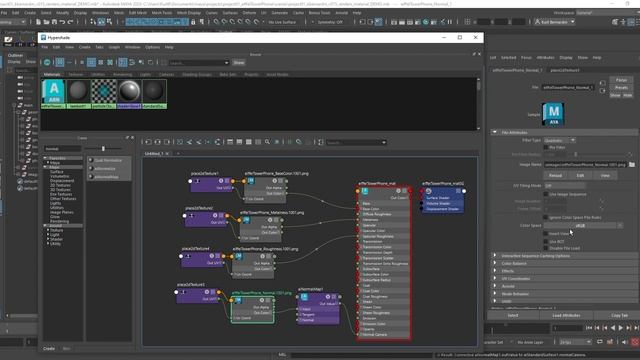Toggle Ignore Color Space File Rules checkbox
This screenshot has width=640, height=360.
(x=546, y=218)
